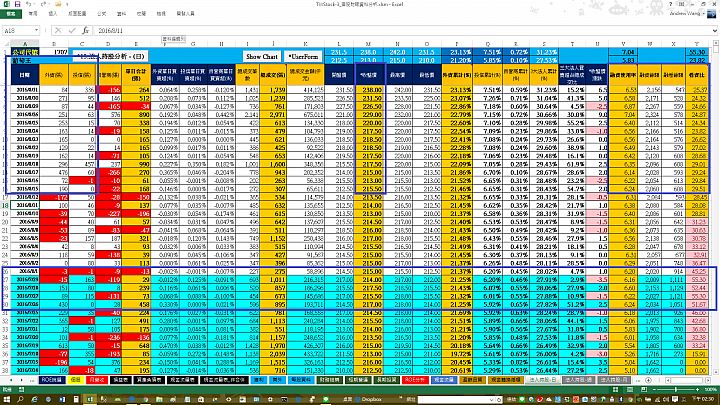This screenshot has height=405, width=720.
Task: Open the green 檔案 File tab
Action: pos(11,14)
